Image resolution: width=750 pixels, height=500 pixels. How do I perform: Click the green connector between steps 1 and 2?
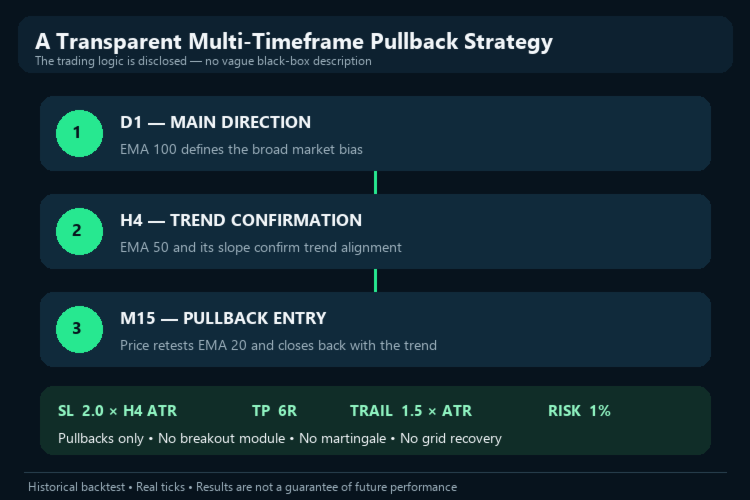click(x=375, y=182)
